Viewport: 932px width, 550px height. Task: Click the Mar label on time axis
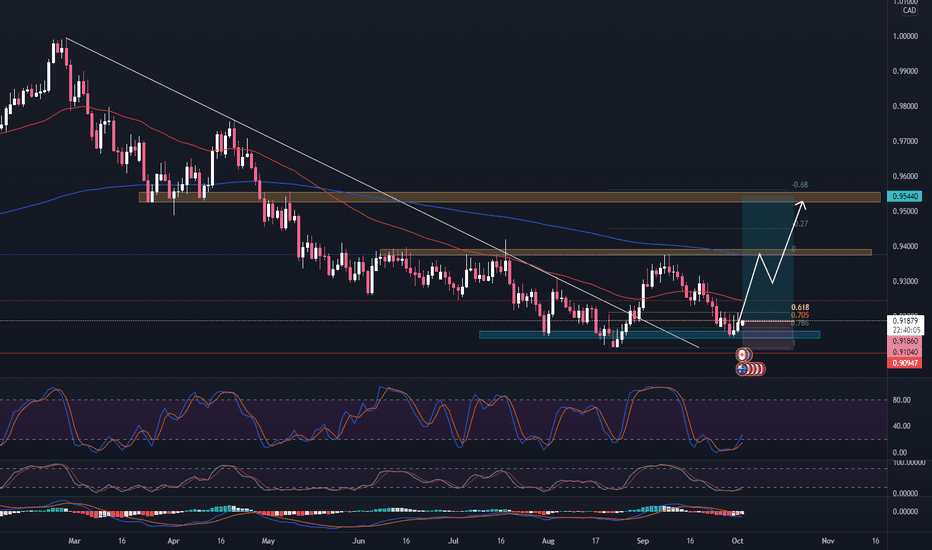[x=74, y=541]
